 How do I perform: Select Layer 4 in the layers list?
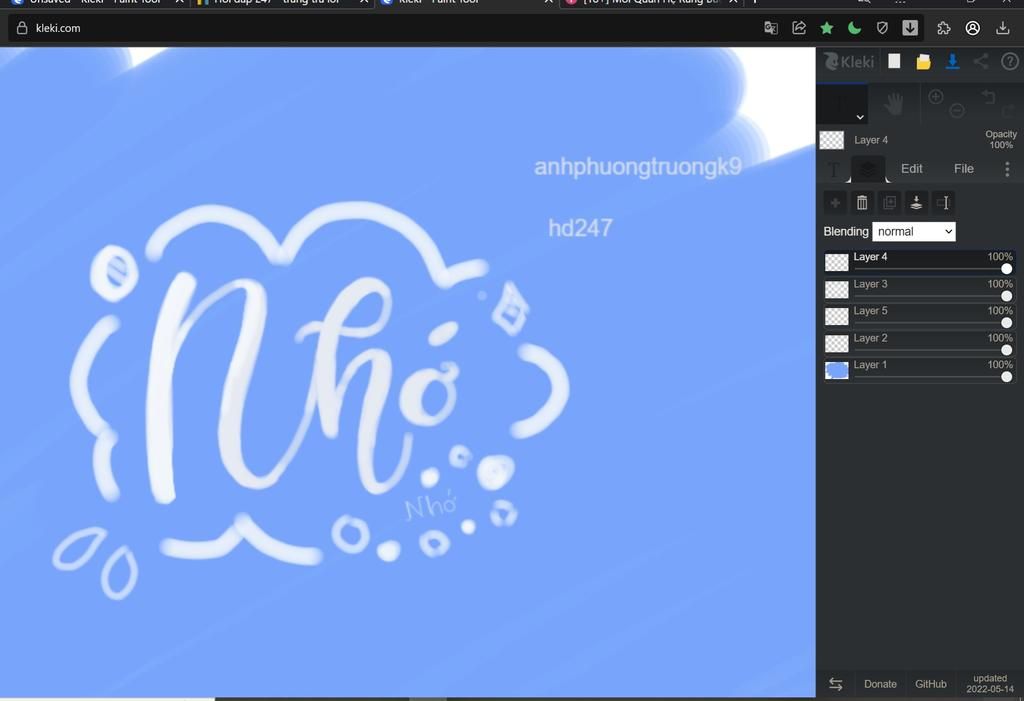(x=919, y=262)
